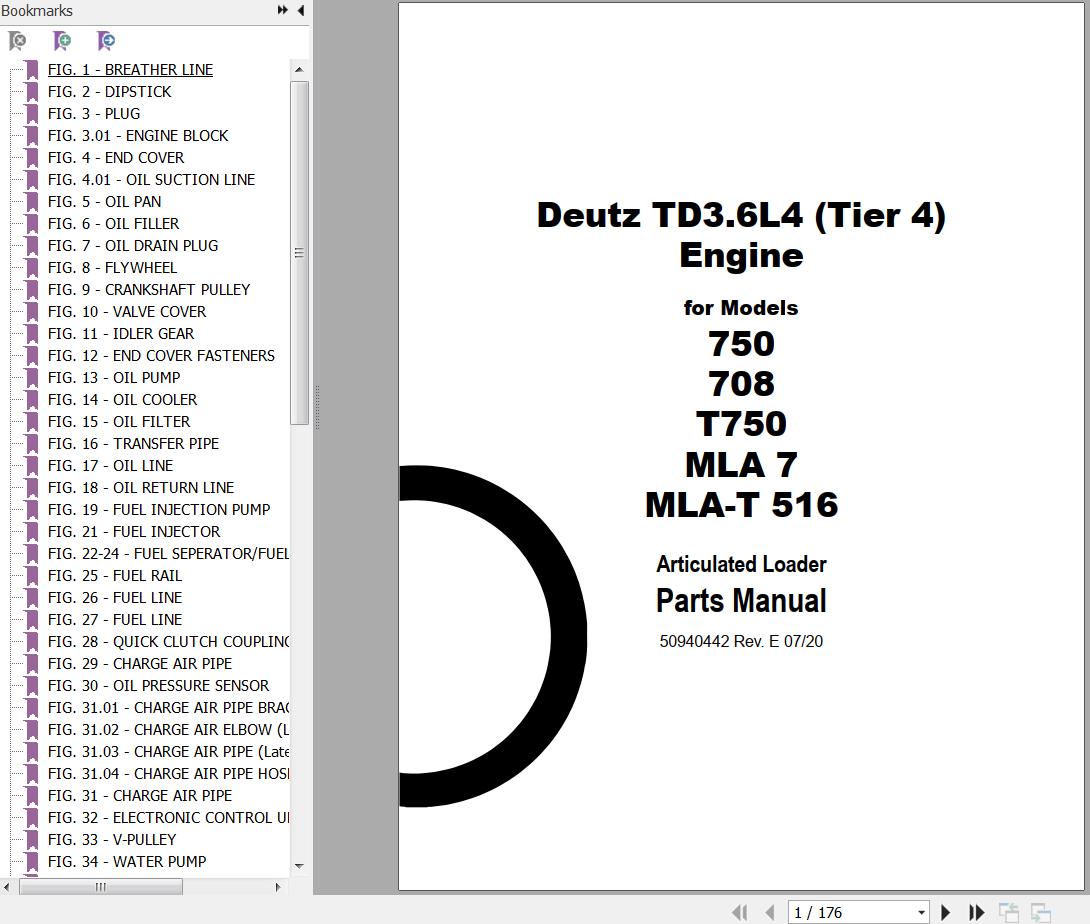Jump to FIG. 25 - FUEL RAIL
1090x924 pixels.
[x=115, y=576]
